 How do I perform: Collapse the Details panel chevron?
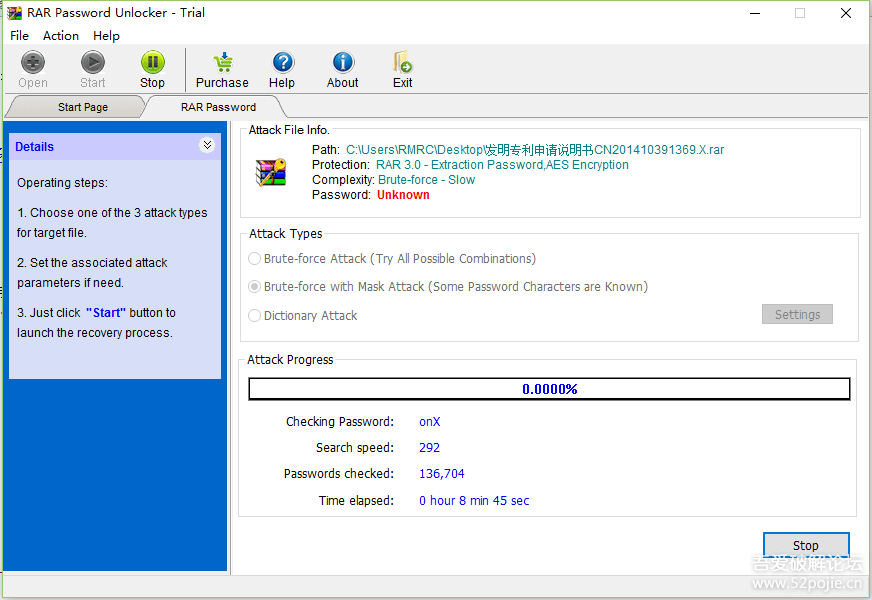207,146
